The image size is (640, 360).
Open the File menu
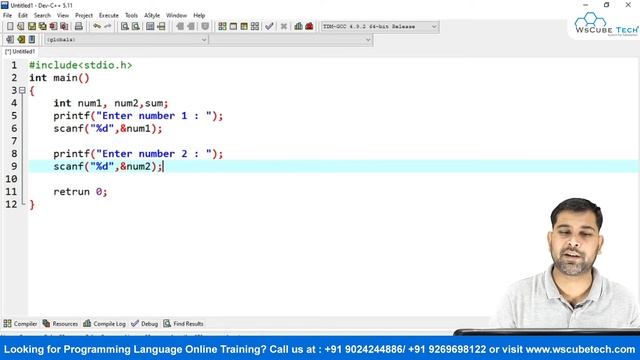(7, 16)
